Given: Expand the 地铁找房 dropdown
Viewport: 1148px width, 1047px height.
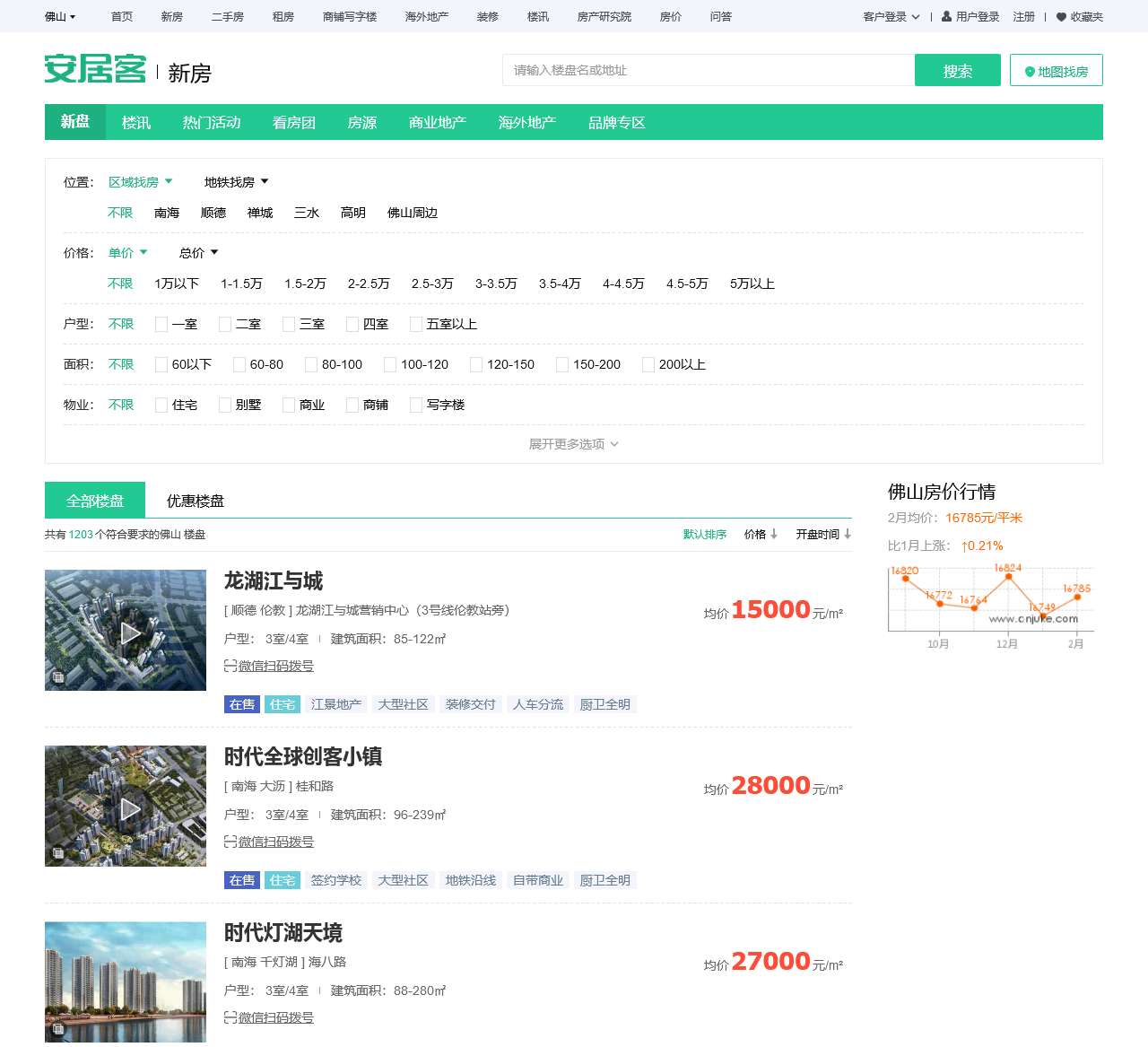Looking at the screenshot, I should click(x=236, y=182).
